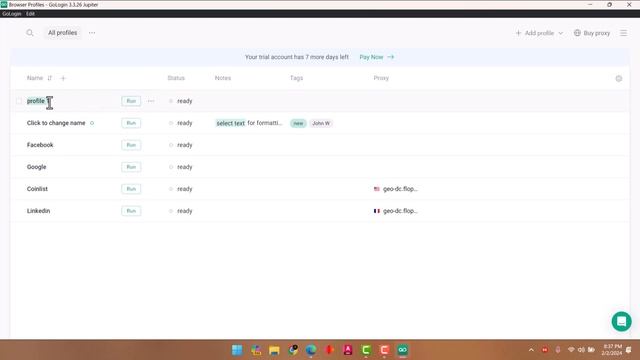The image size is (640, 360).
Task: Open the three-dot menu beside All profiles
Action: tap(92, 33)
